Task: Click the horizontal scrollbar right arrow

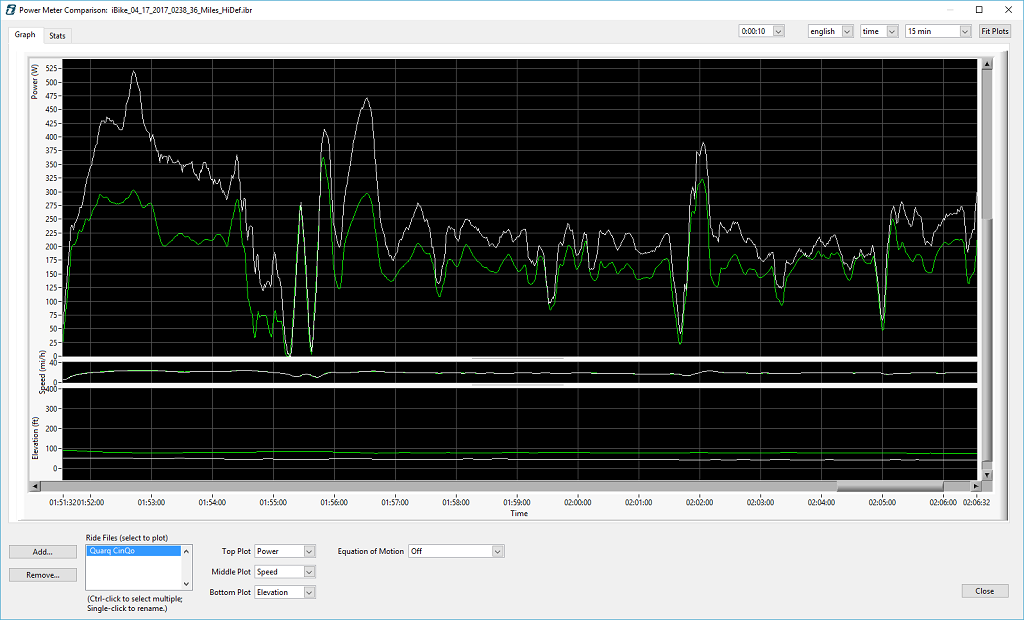Action: coord(974,487)
